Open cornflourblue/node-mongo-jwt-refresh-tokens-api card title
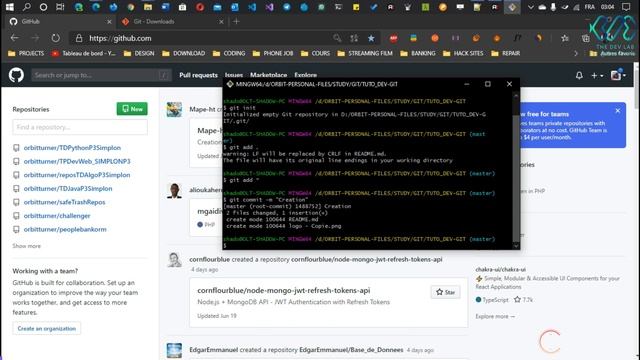This screenshot has width=640, height=360. coord(284,290)
